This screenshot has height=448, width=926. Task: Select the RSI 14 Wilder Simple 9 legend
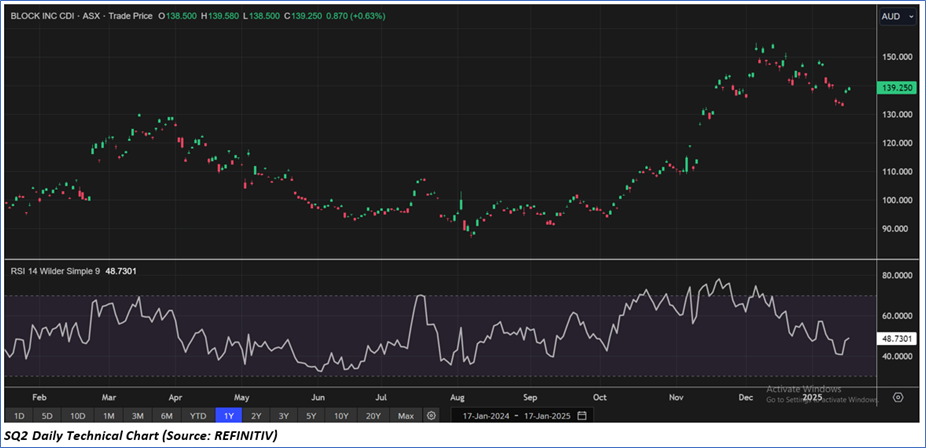click(x=56, y=272)
